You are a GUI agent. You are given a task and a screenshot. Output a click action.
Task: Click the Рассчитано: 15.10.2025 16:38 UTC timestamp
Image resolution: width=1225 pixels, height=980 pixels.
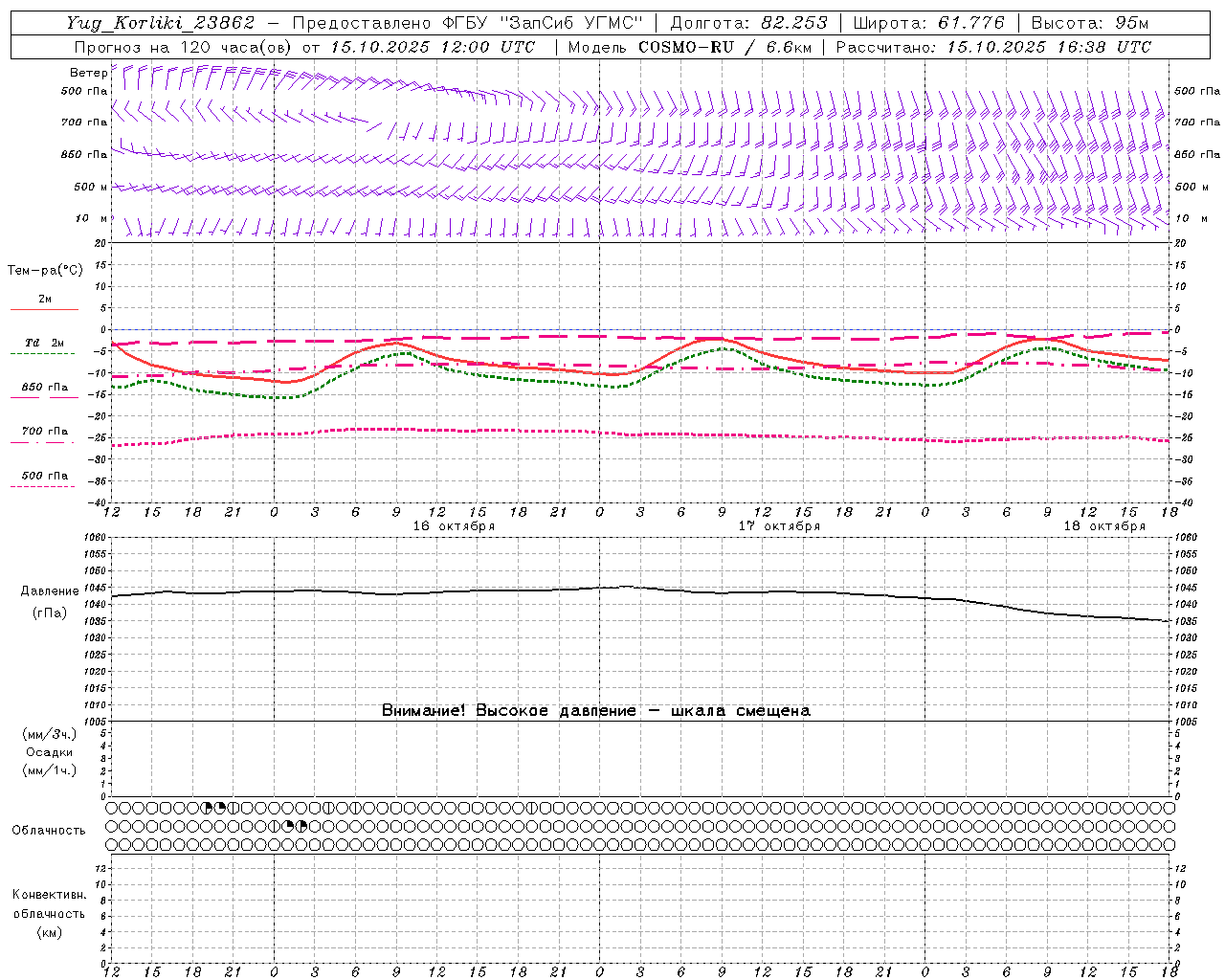pyautogui.click(x=993, y=47)
